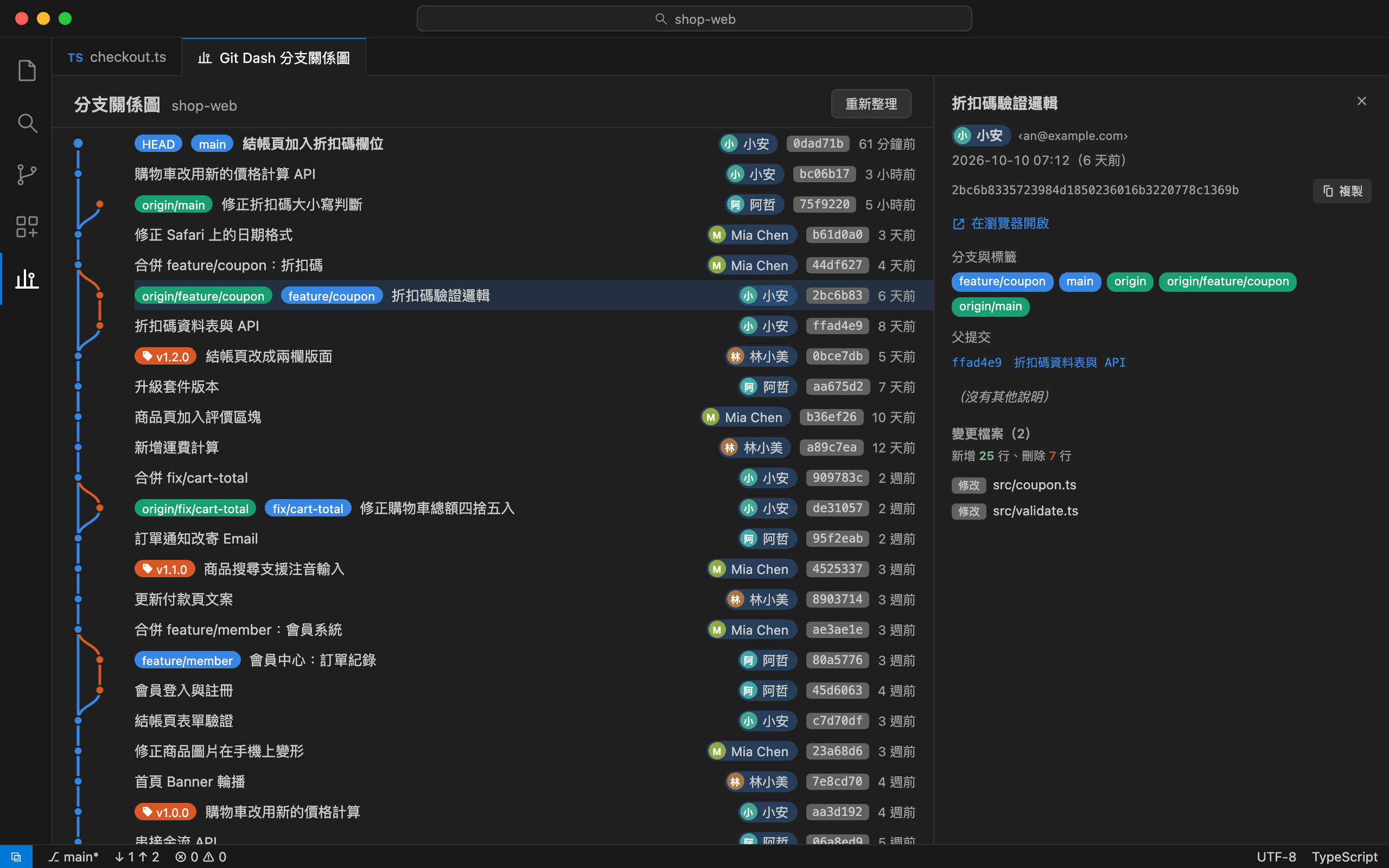Select the Git Dash graph icon in sidebar
Image resolution: width=1389 pixels, height=868 pixels.
(27, 279)
